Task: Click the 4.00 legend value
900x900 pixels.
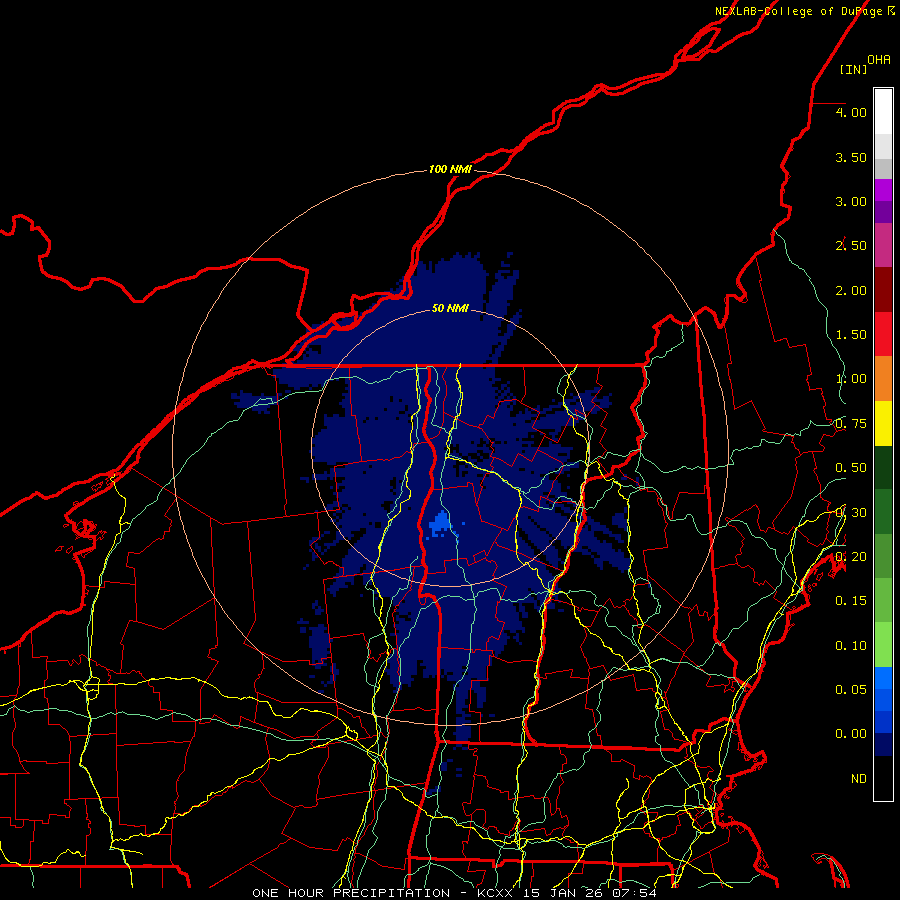Action: (851, 112)
